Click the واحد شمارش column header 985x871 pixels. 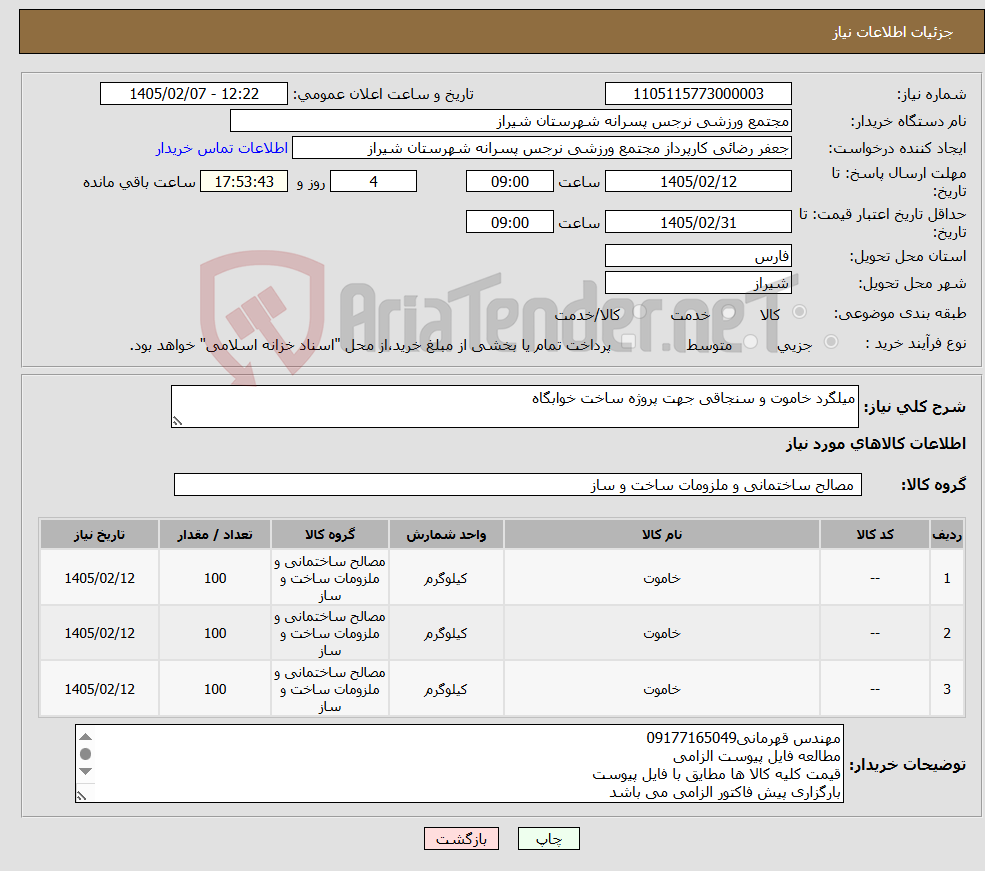pos(446,534)
